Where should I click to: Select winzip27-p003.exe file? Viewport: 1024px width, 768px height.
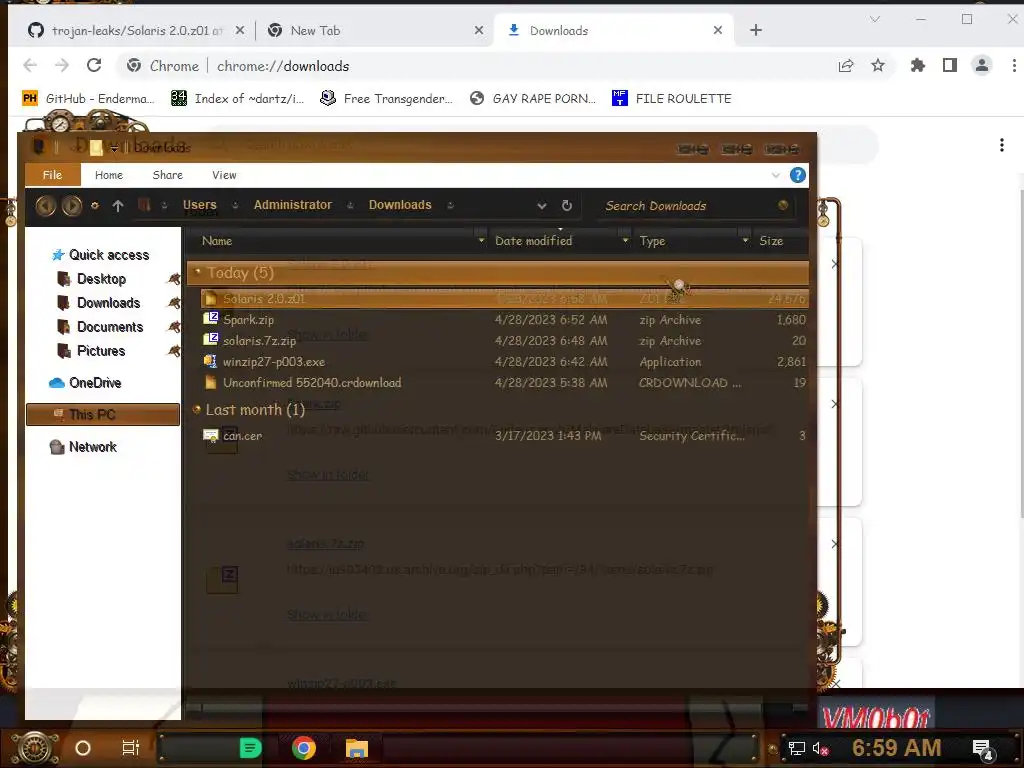click(x=504, y=361)
